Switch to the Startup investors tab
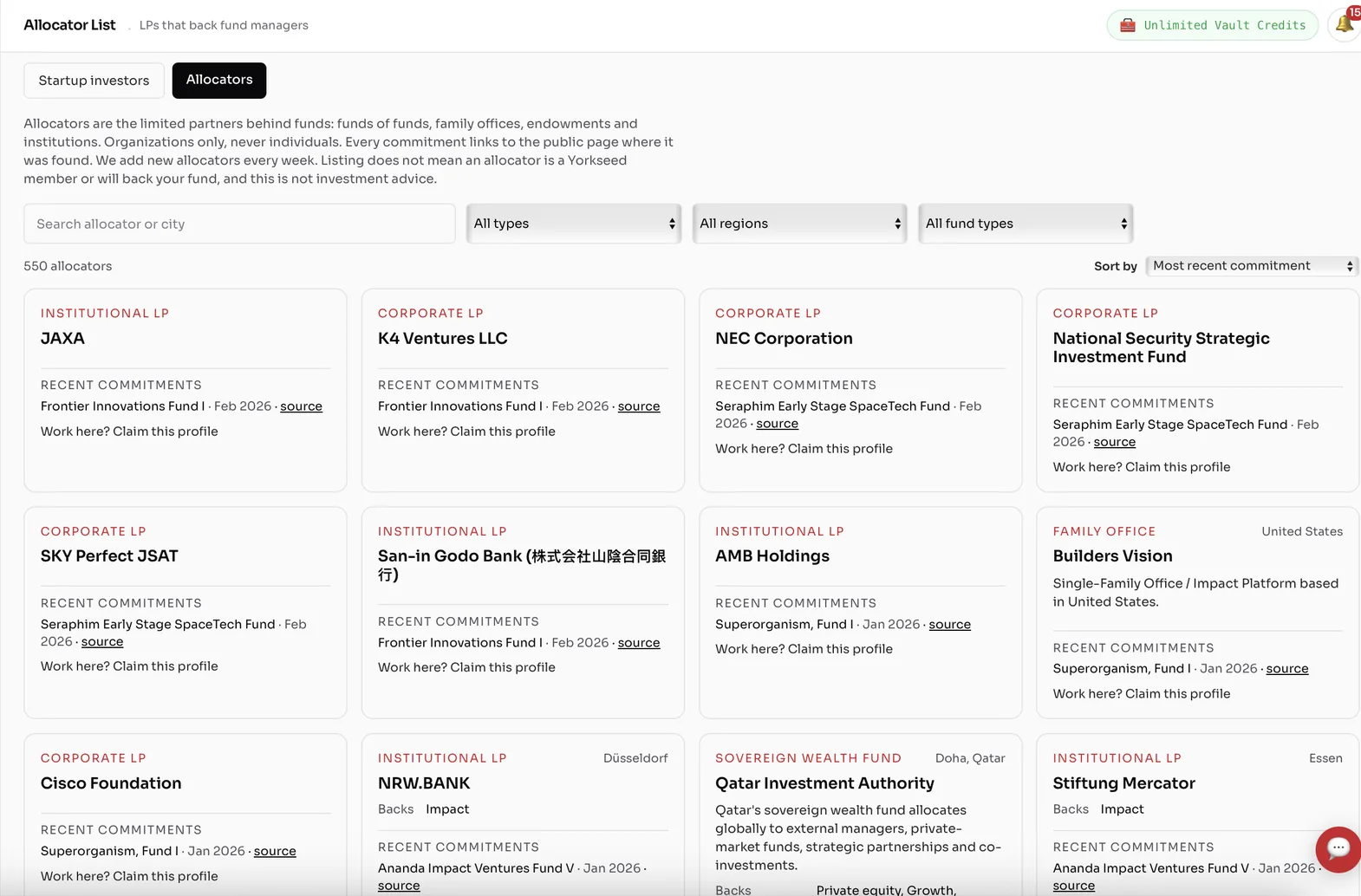This screenshot has height=896, width=1361. [94, 81]
